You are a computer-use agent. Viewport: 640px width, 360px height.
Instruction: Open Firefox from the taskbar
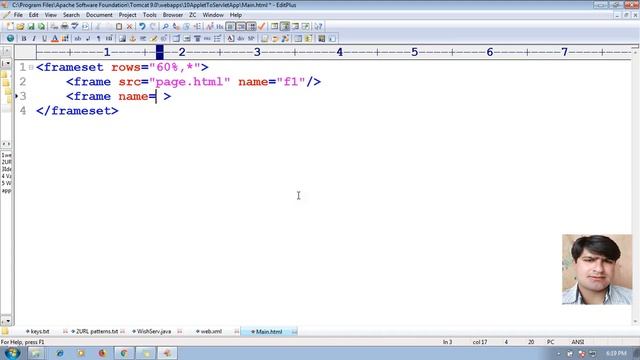pyautogui.click(x=102, y=353)
